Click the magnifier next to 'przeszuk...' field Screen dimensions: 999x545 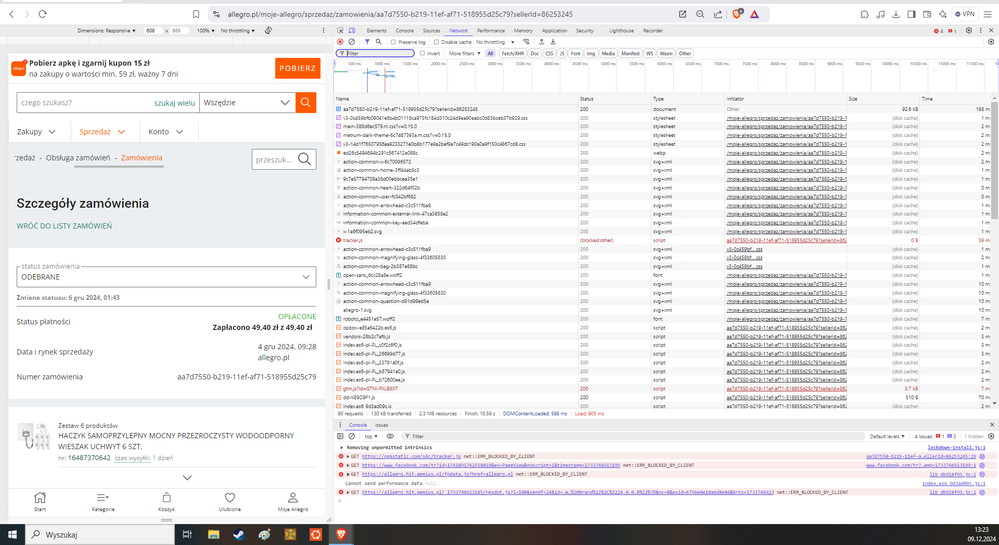pyautogui.click(x=305, y=159)
